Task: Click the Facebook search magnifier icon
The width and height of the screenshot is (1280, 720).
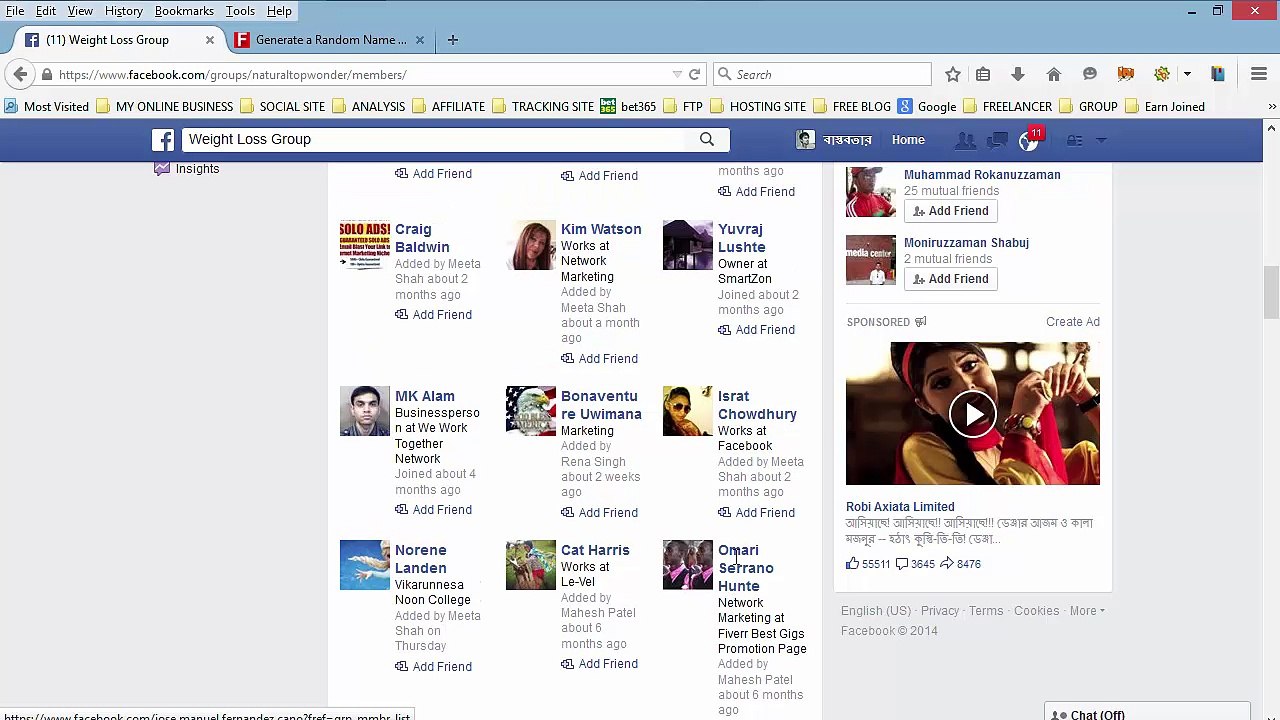Action: click(707, 139)
